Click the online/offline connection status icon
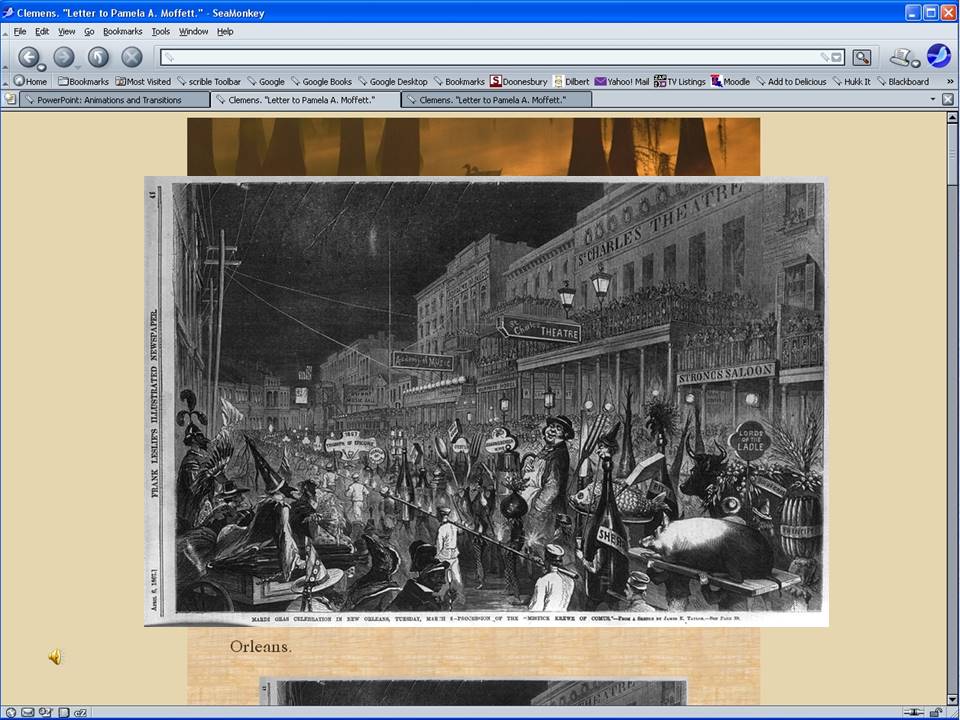 tap(913, 713)
